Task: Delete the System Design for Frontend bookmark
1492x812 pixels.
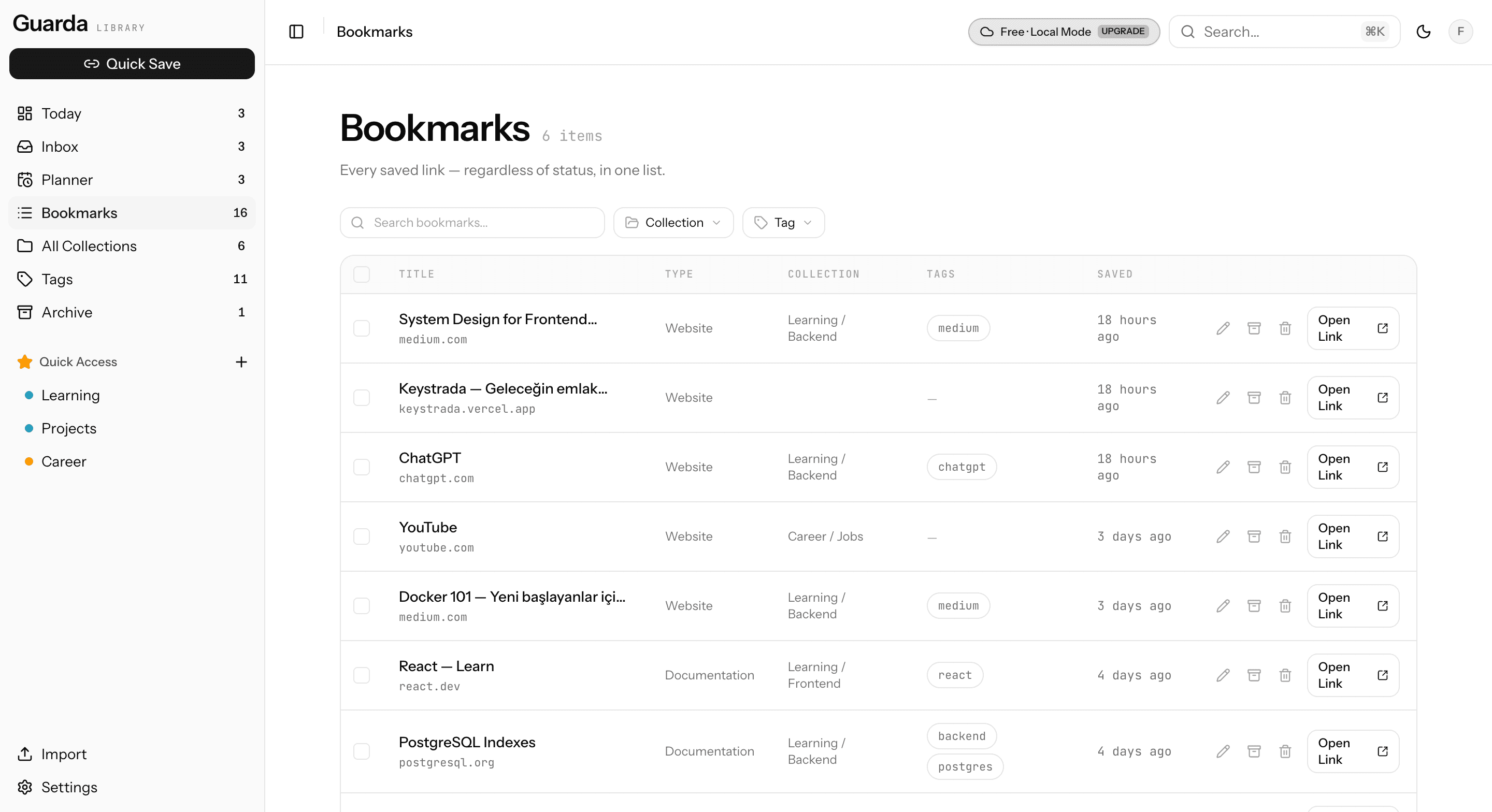Action: click(1285, 328)
